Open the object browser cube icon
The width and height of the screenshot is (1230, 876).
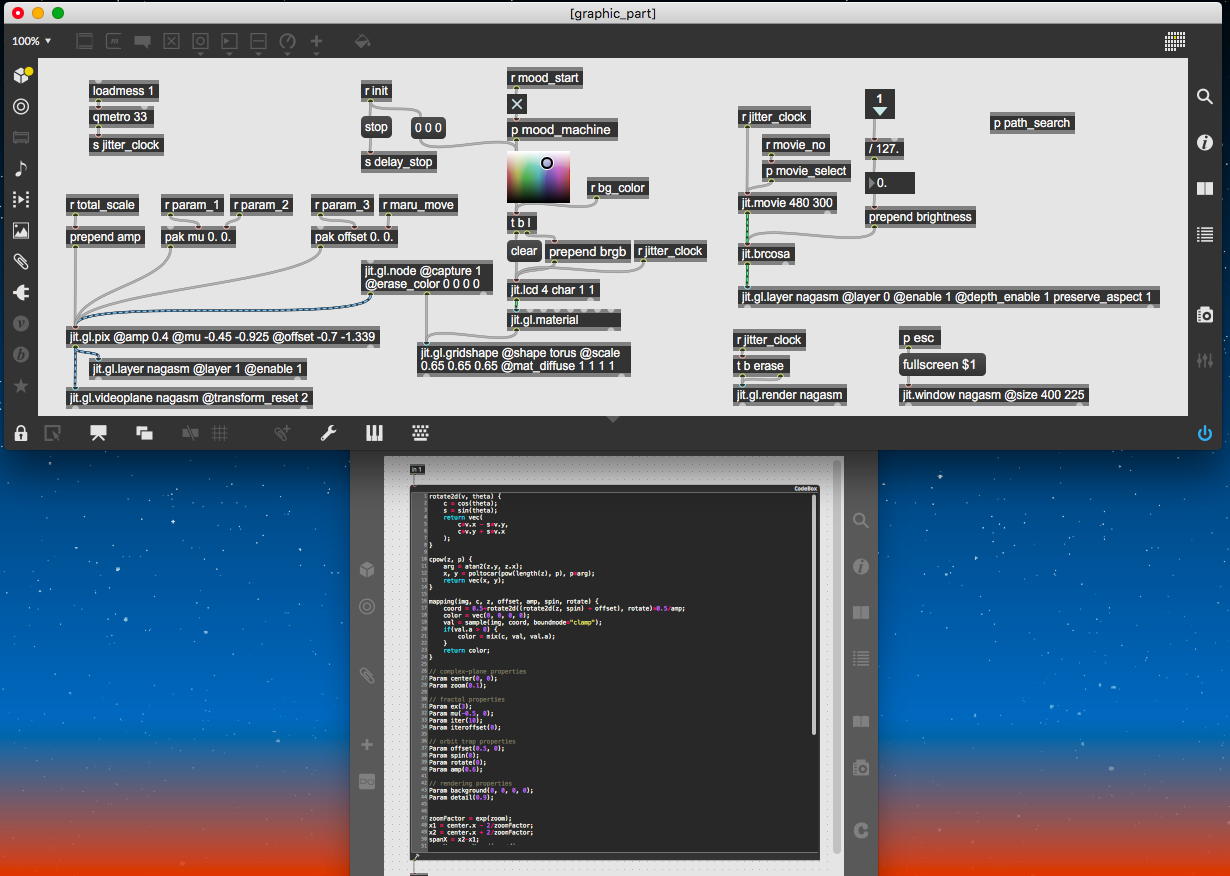(x=21, y=75)
